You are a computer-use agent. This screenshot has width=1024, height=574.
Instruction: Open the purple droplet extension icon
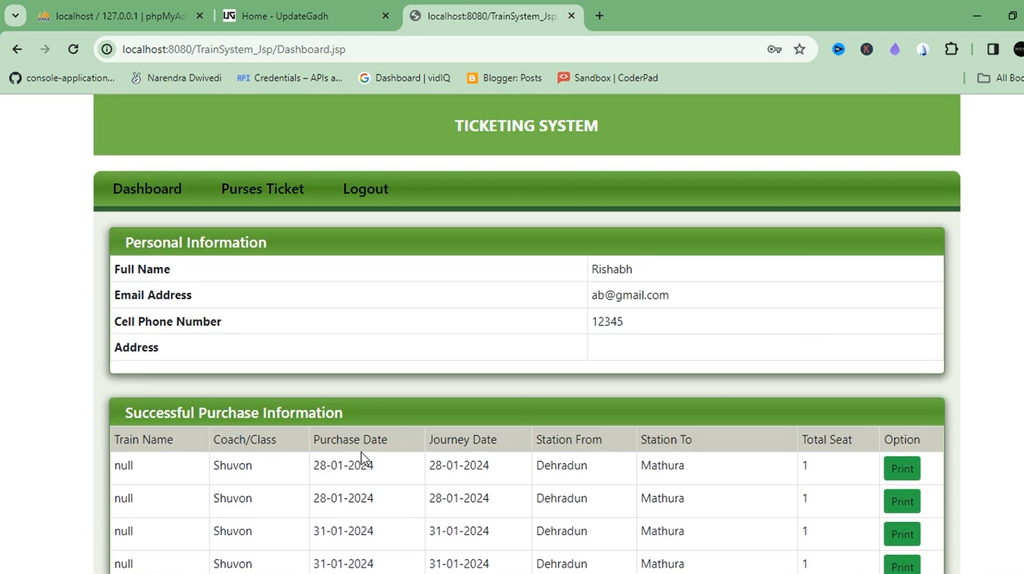[895, 49]
